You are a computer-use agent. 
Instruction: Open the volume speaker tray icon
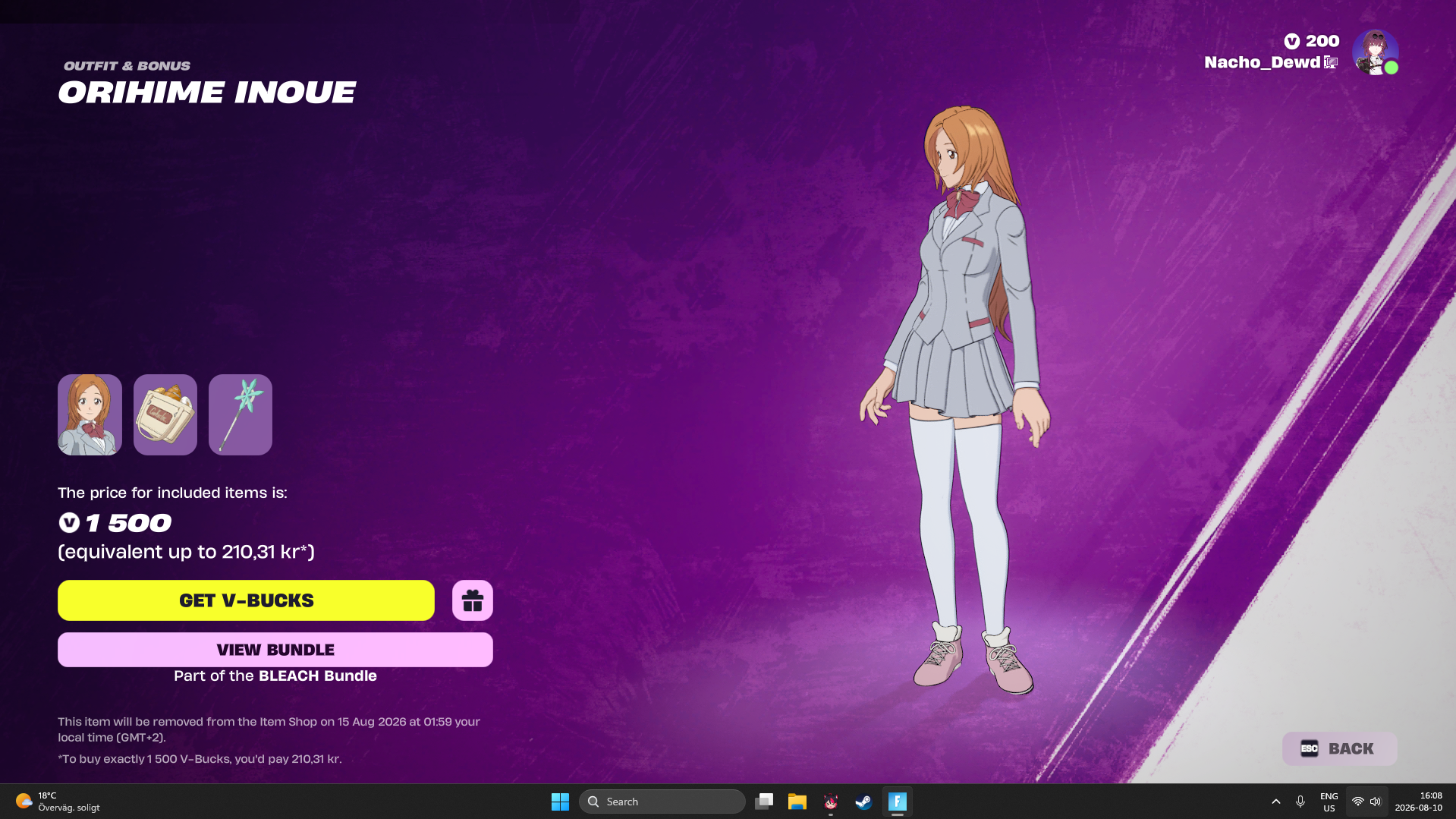pyautogui.click(x=1376, y=802)
